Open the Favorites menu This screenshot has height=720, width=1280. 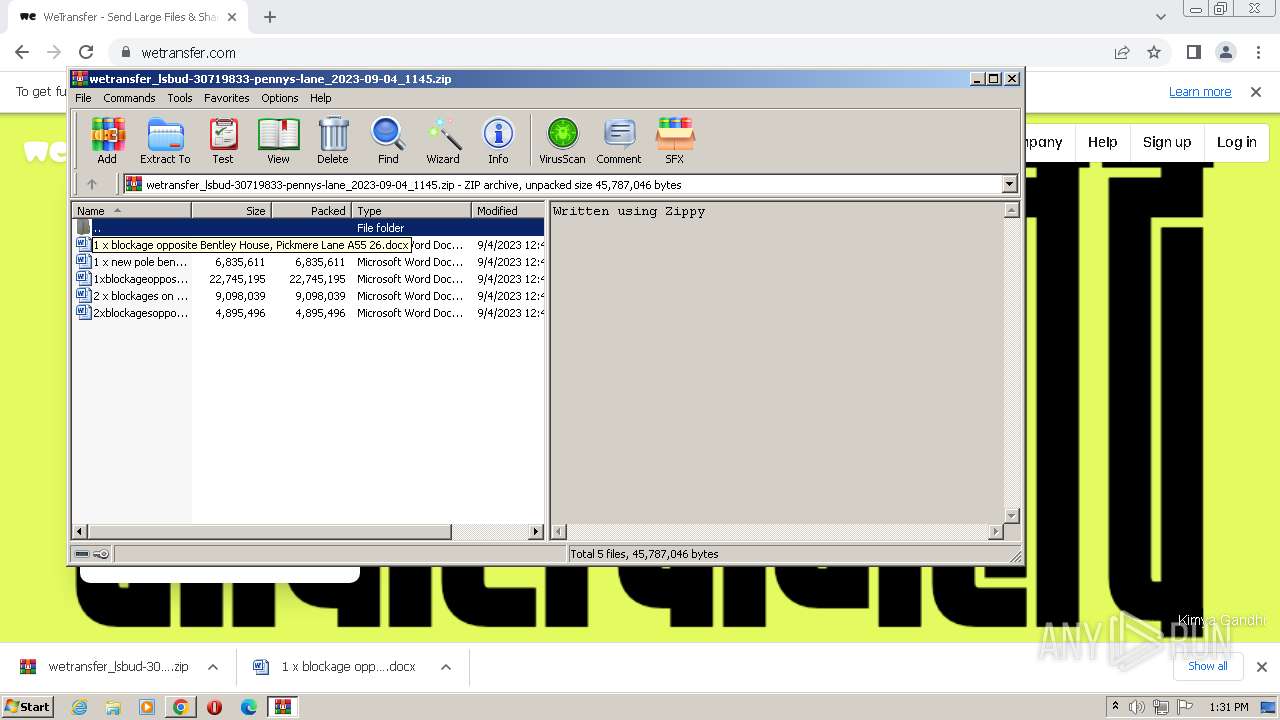tap(227, 98)
